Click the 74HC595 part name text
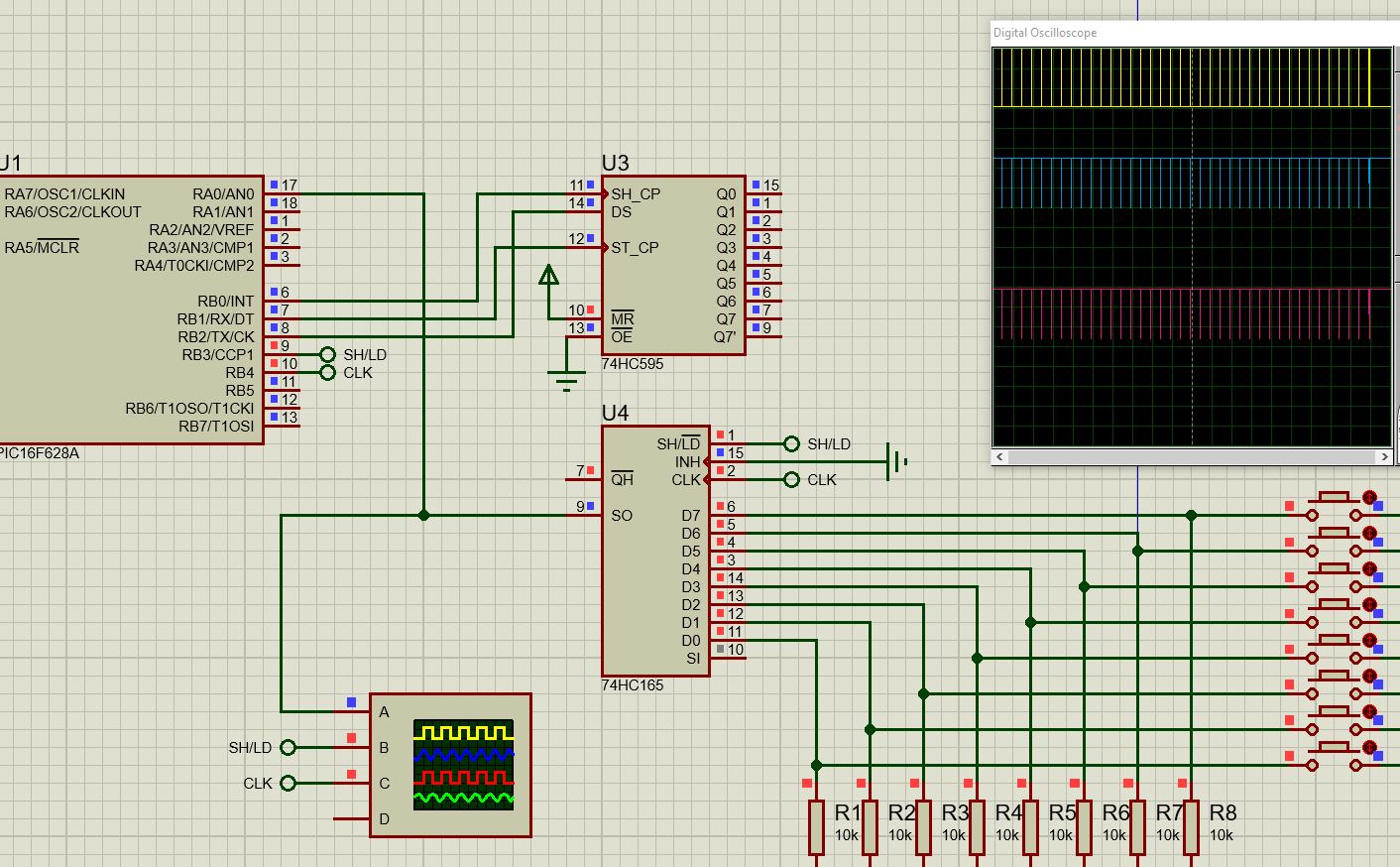1400x867 pixels. 633,364
